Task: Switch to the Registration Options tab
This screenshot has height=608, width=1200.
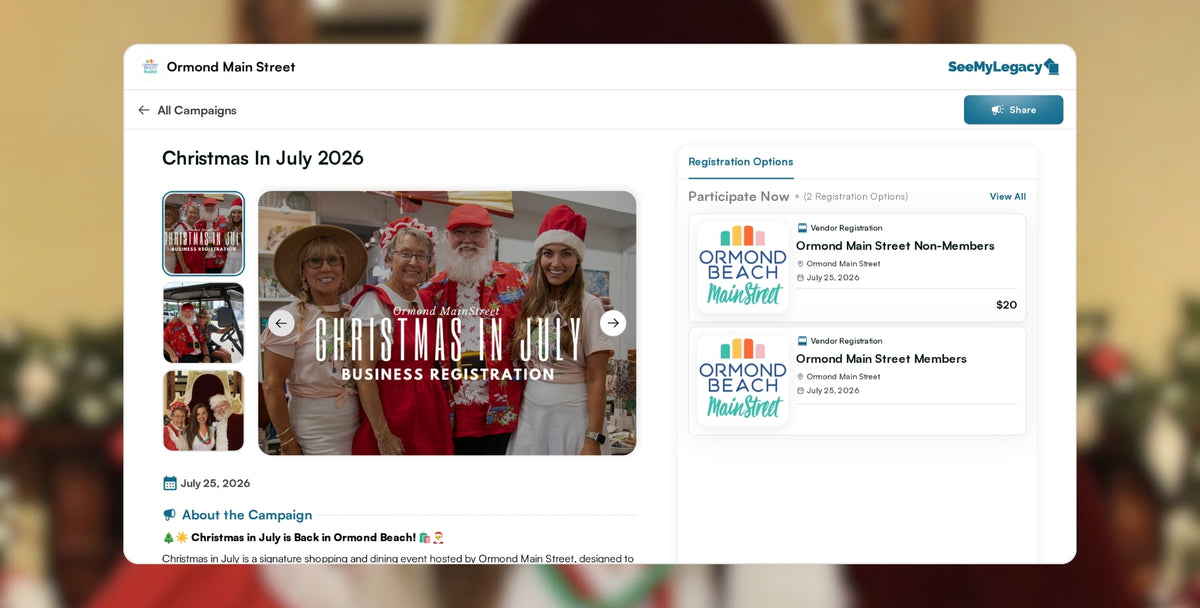Action: click(x=741, y=162)
